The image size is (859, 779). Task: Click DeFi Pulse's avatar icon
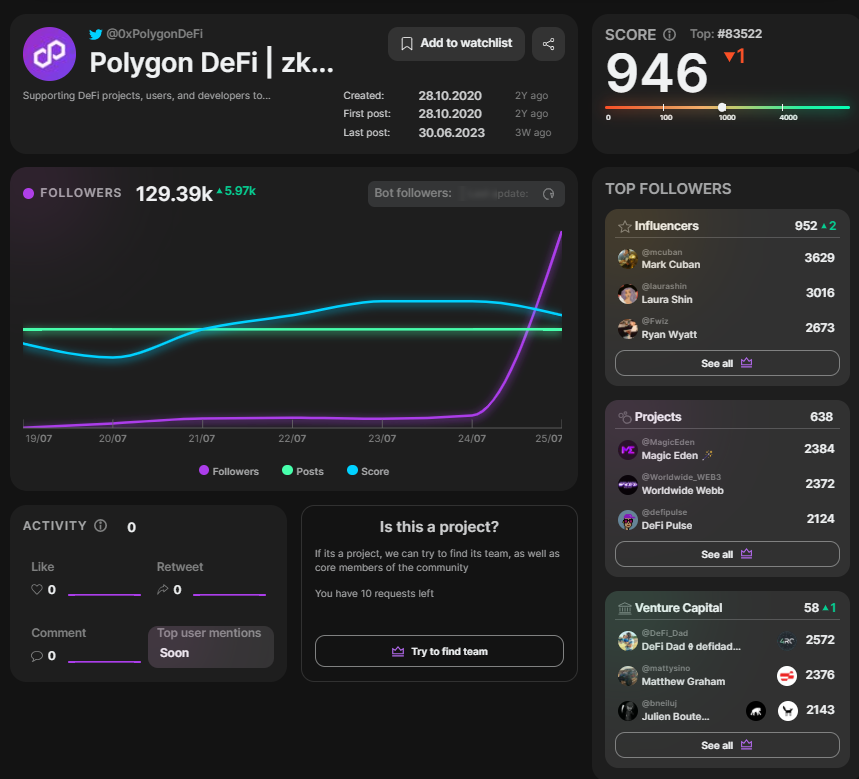[628, 520]
